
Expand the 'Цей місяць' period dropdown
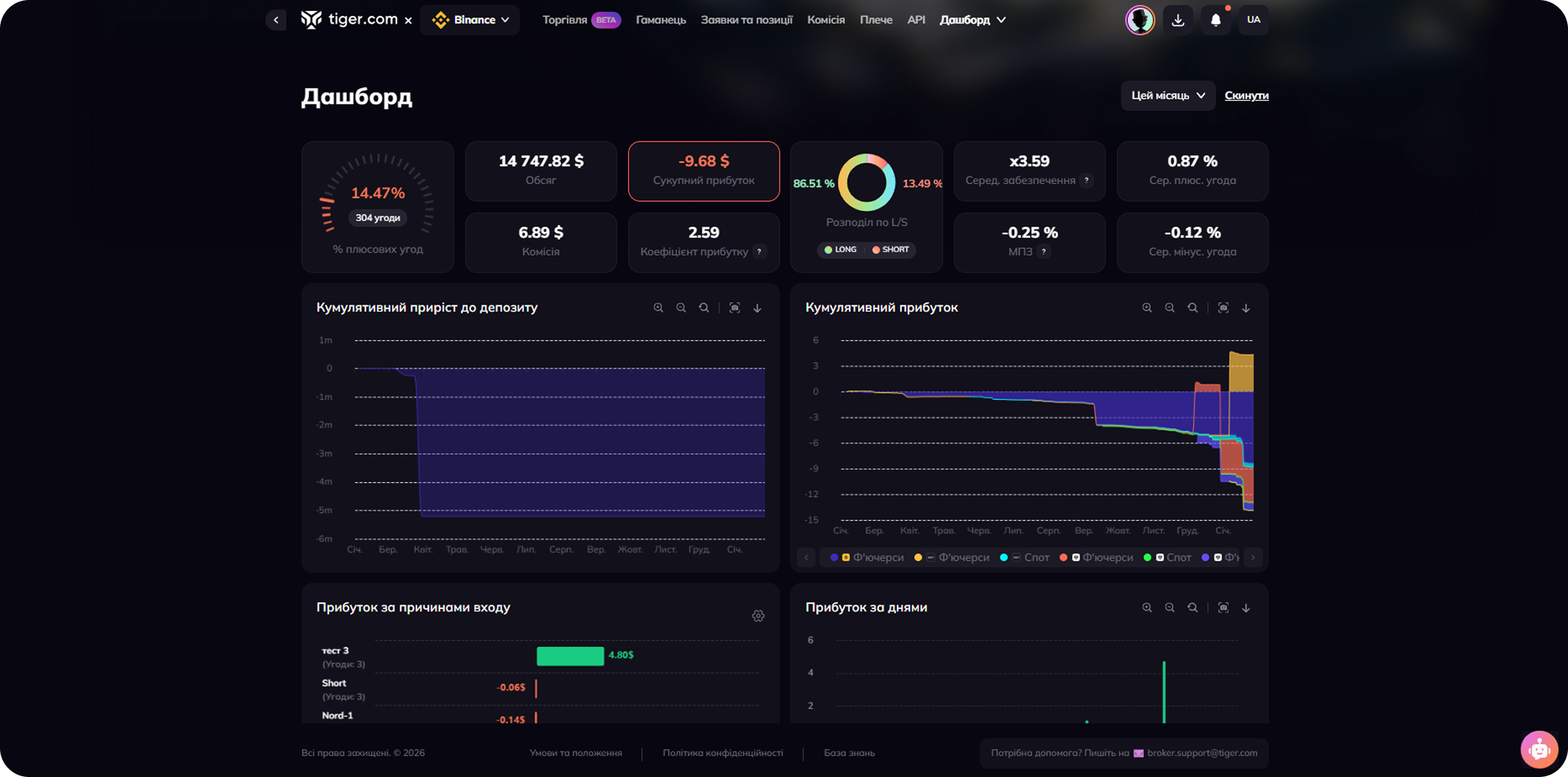pos(1167,96)
